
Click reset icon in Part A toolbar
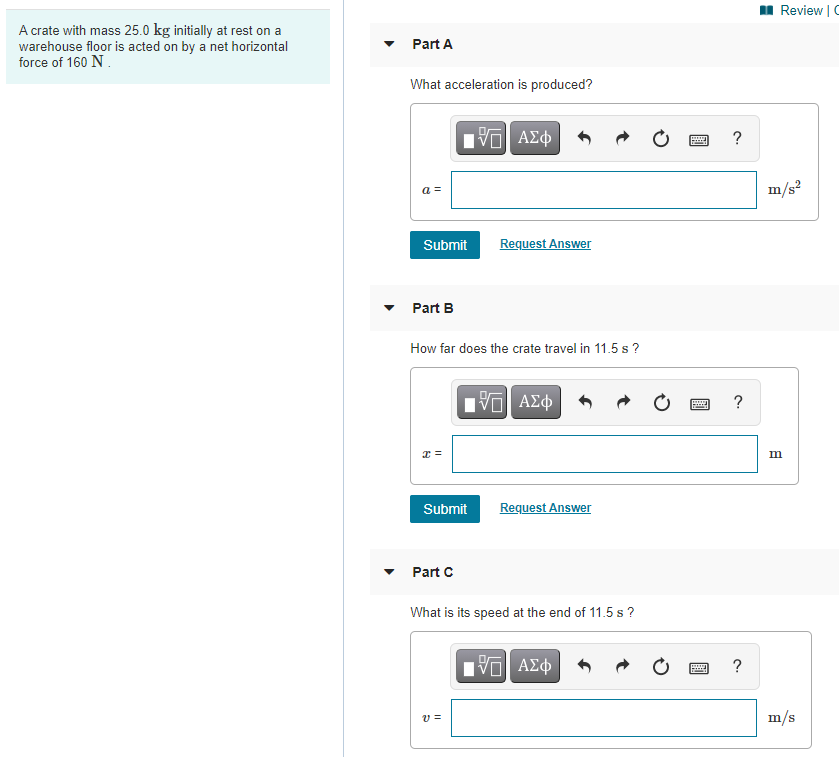coord(661,139)
